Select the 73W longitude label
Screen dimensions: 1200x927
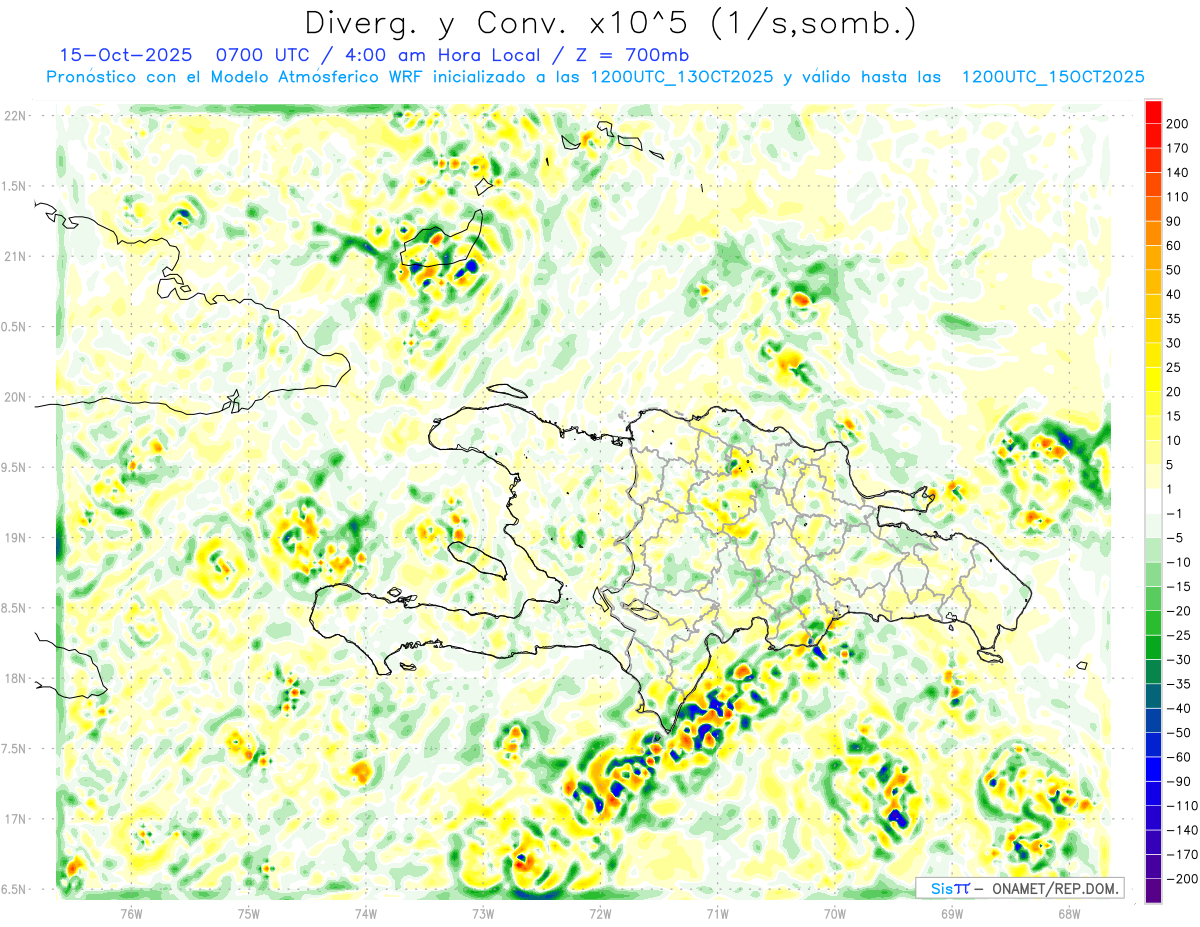(x=483, y=912)
